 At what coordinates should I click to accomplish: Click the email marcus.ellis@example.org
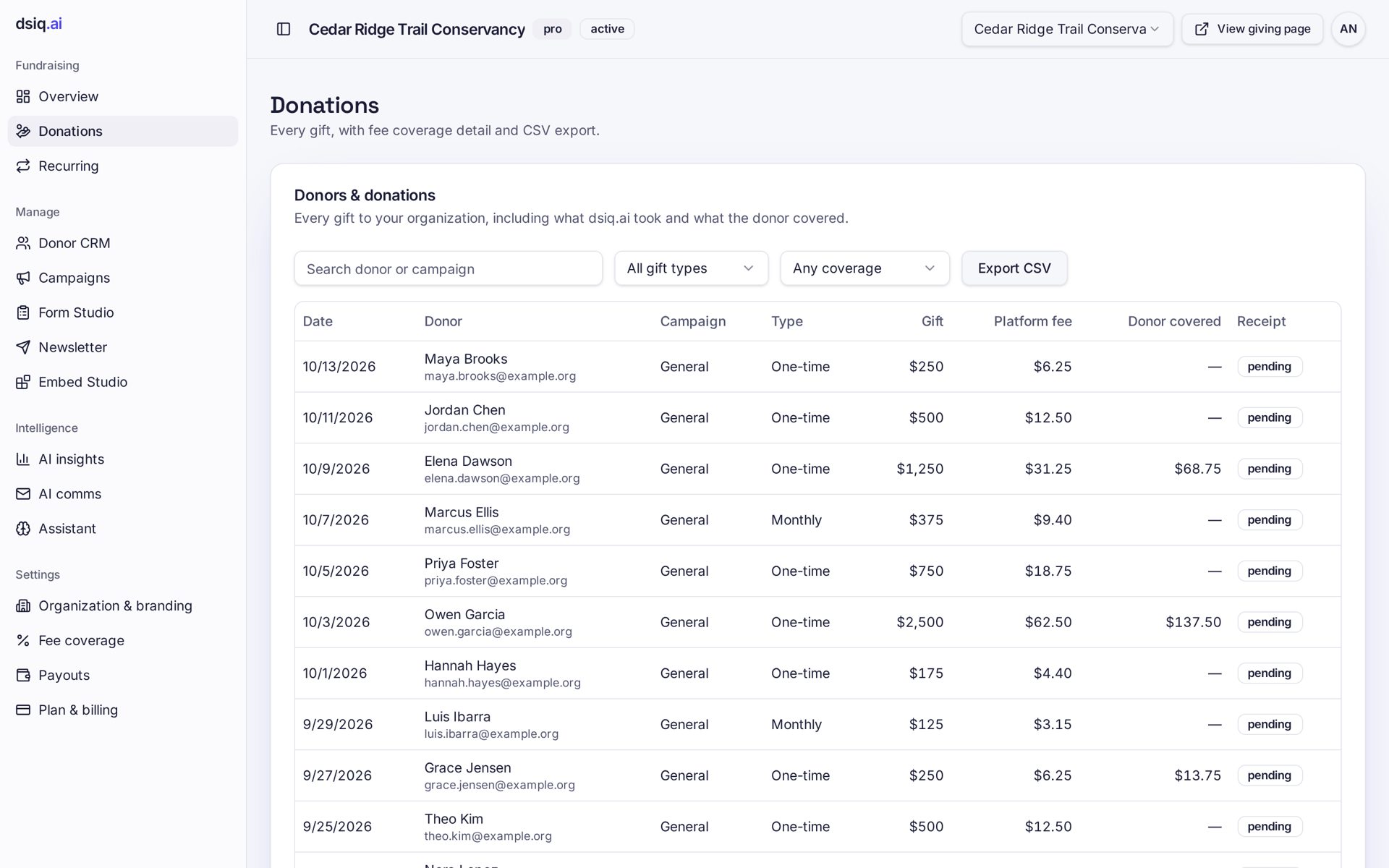[x=497, y=529]
